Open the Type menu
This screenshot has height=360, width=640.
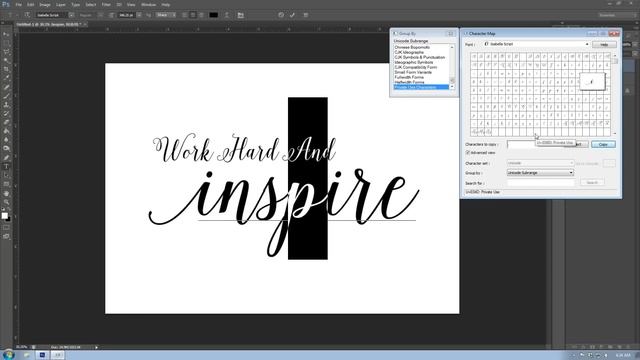76,4
